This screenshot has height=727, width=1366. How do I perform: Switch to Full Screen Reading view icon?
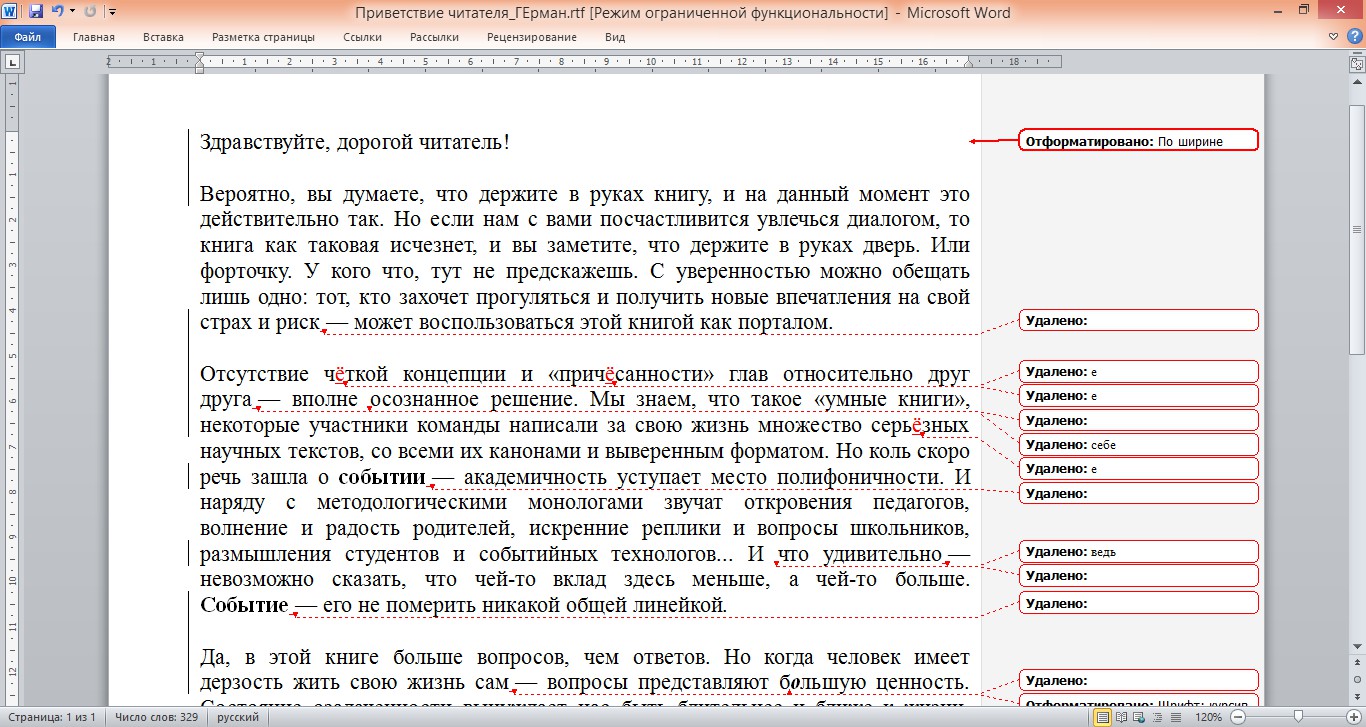pyautogui.click(x=1121, y=717)
